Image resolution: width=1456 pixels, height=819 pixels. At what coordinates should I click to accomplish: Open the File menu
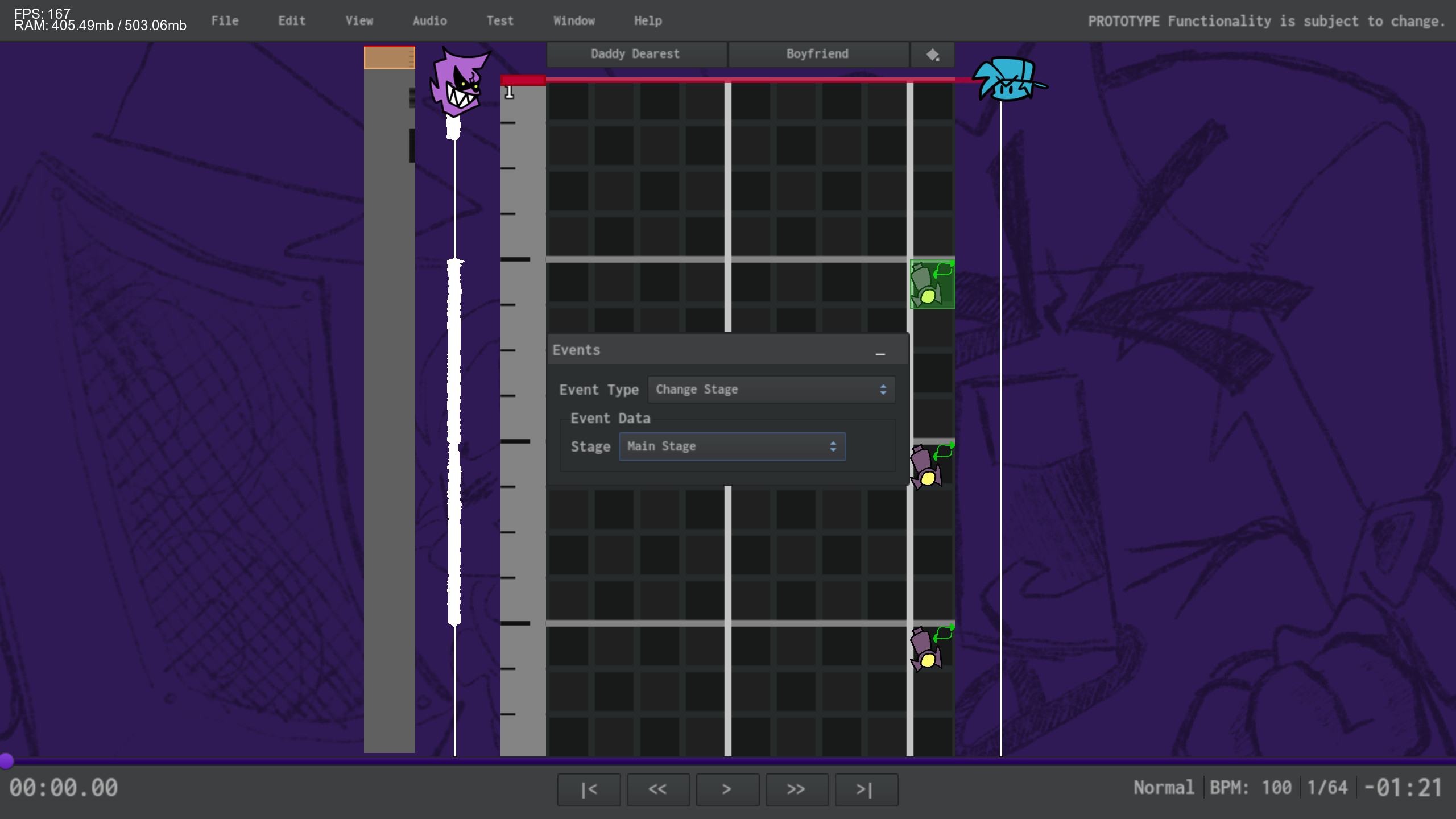click(x=225, y=20)
